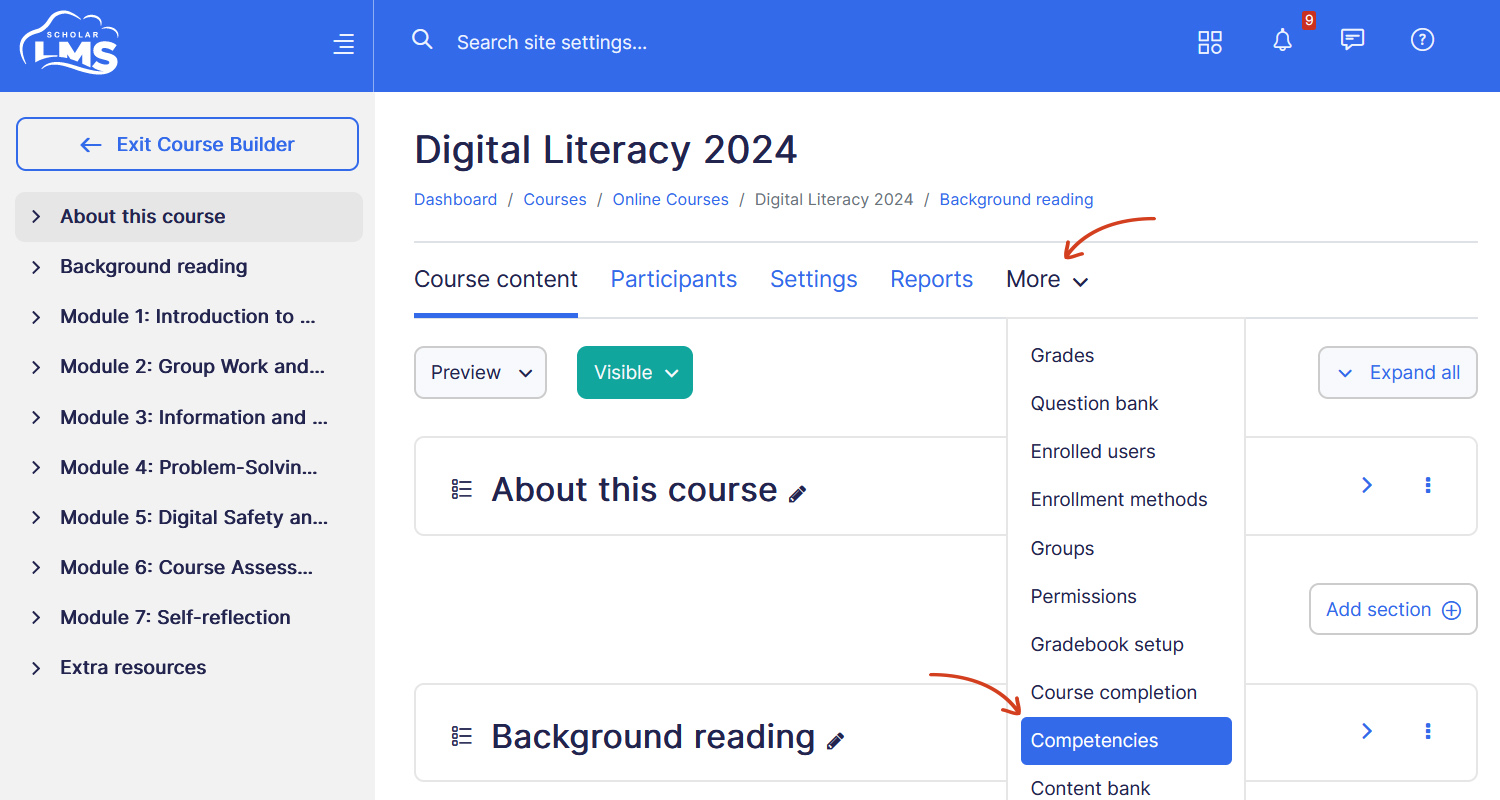
Task: Switch to the Participants tab
Action: [673, 280]
